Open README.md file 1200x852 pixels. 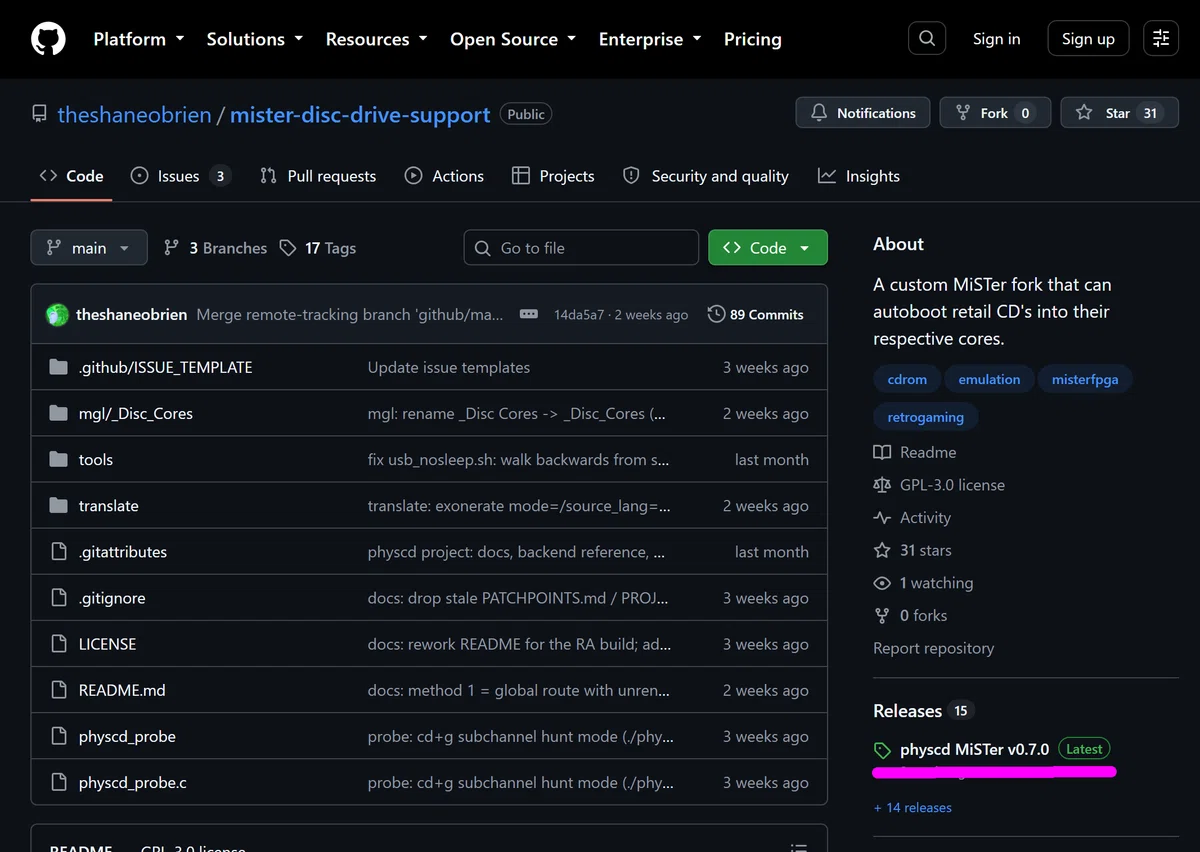tap(122, 689)
